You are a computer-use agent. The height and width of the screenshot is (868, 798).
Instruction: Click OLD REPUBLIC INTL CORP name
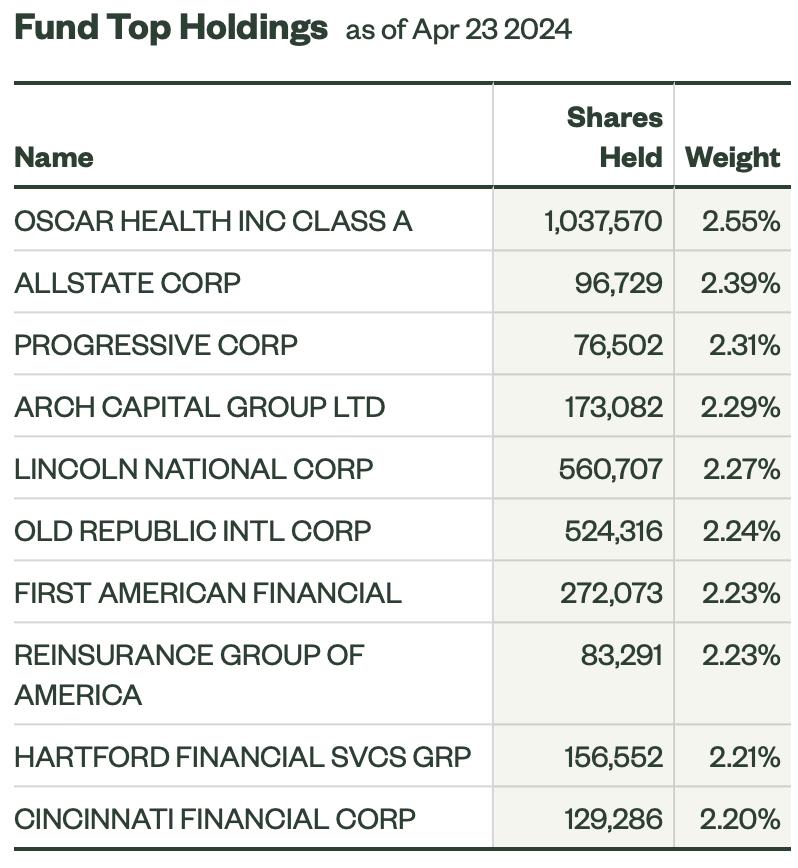[x=193, y=531]
